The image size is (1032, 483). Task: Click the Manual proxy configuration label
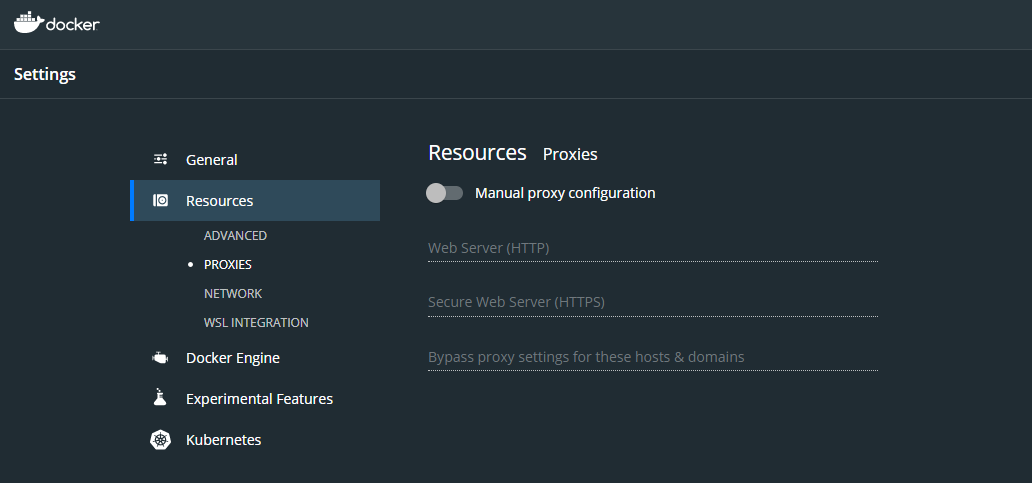point(565,193)
